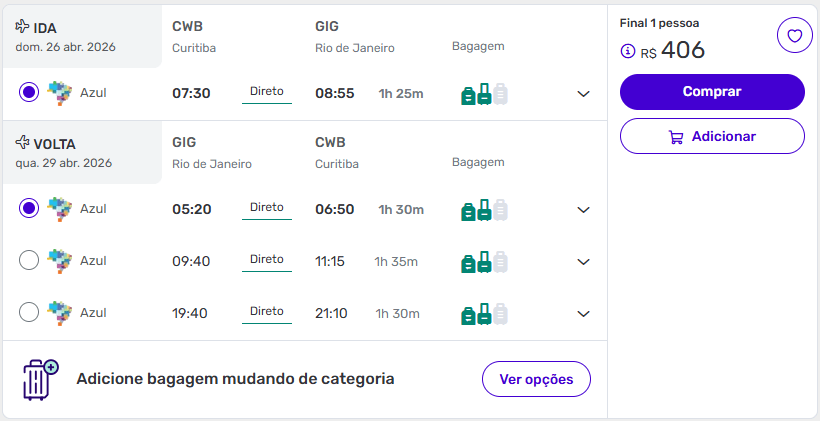
Task: Expand details of the 05:20 return flight
Action: (584, 210)
